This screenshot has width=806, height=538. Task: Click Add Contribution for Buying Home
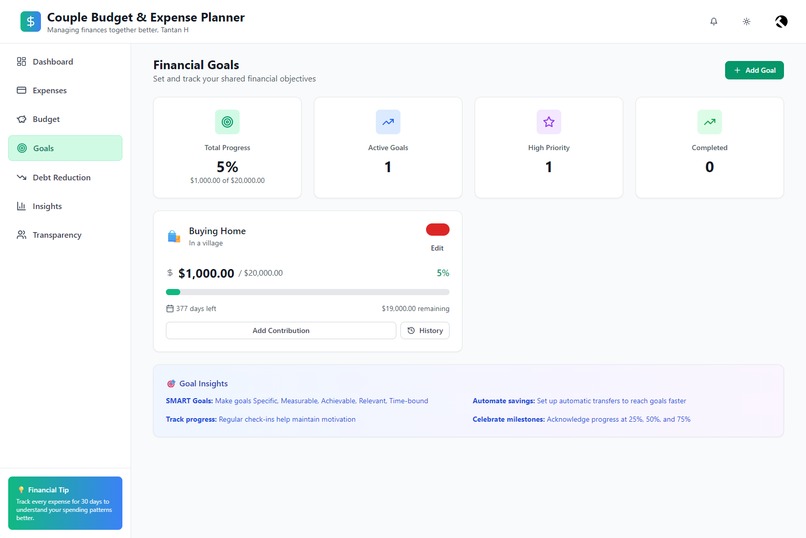click(281, 330)
